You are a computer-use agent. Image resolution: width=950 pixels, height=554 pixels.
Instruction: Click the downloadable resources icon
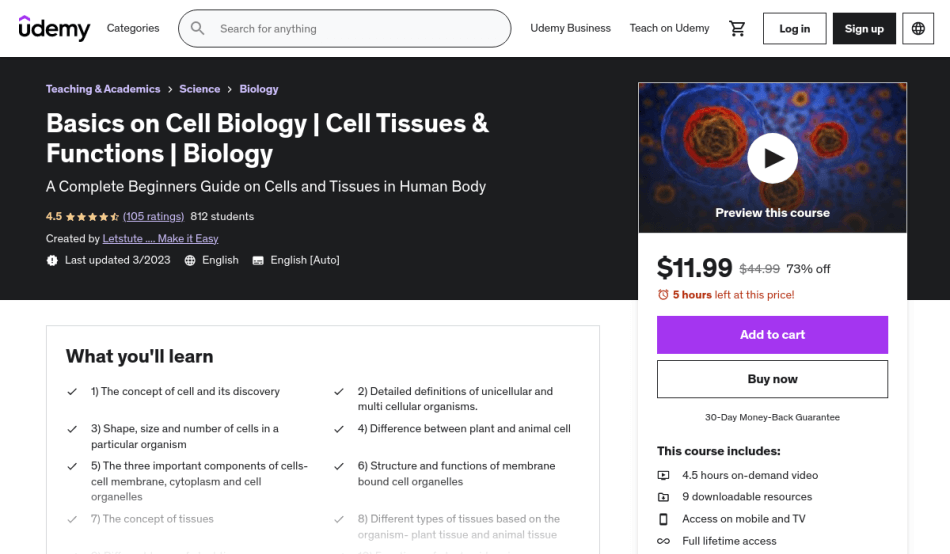pos(663,497)
